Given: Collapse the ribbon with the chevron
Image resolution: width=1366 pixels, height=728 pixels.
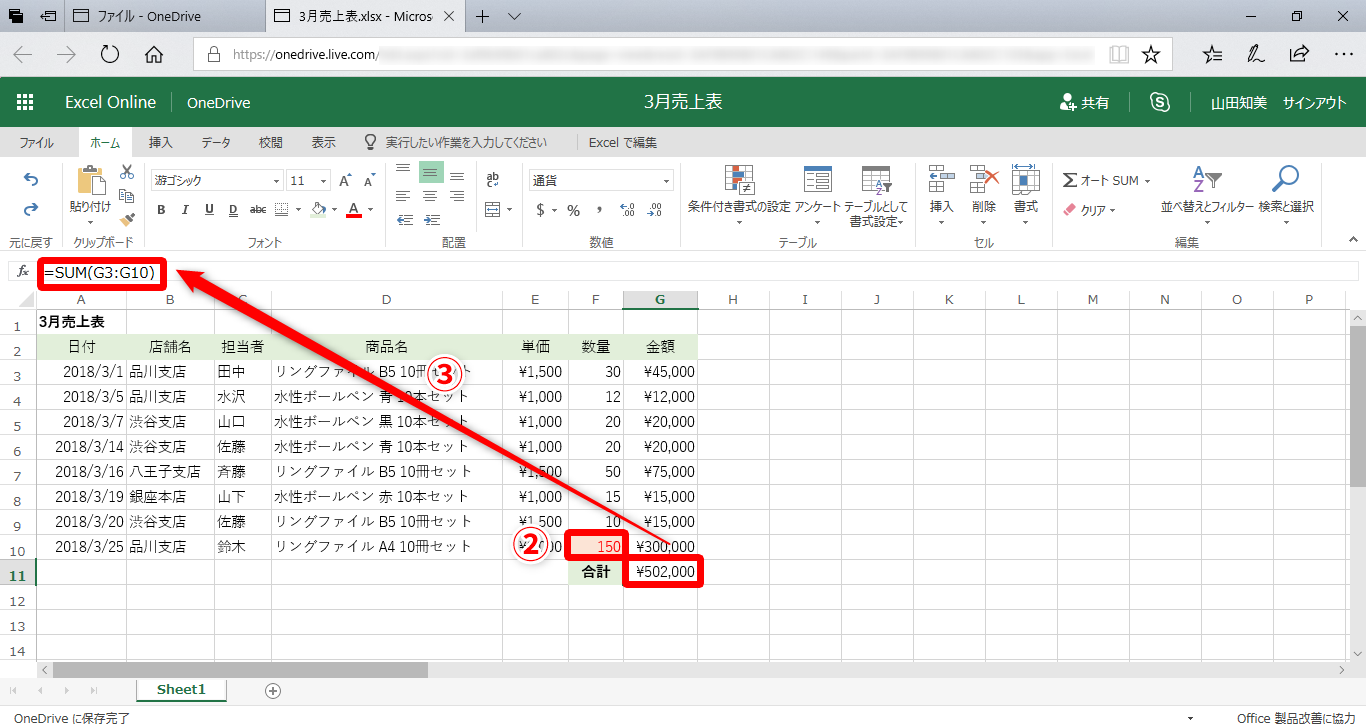Looking at the screenshot, I should (1353, 239).
